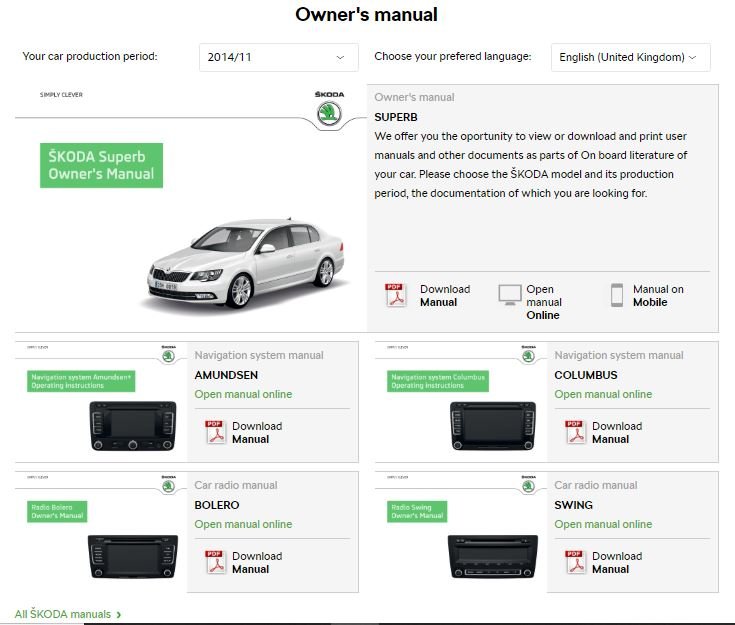Select the Superb car cover image
Screen dimensions: 735x625
coord(246,263)
